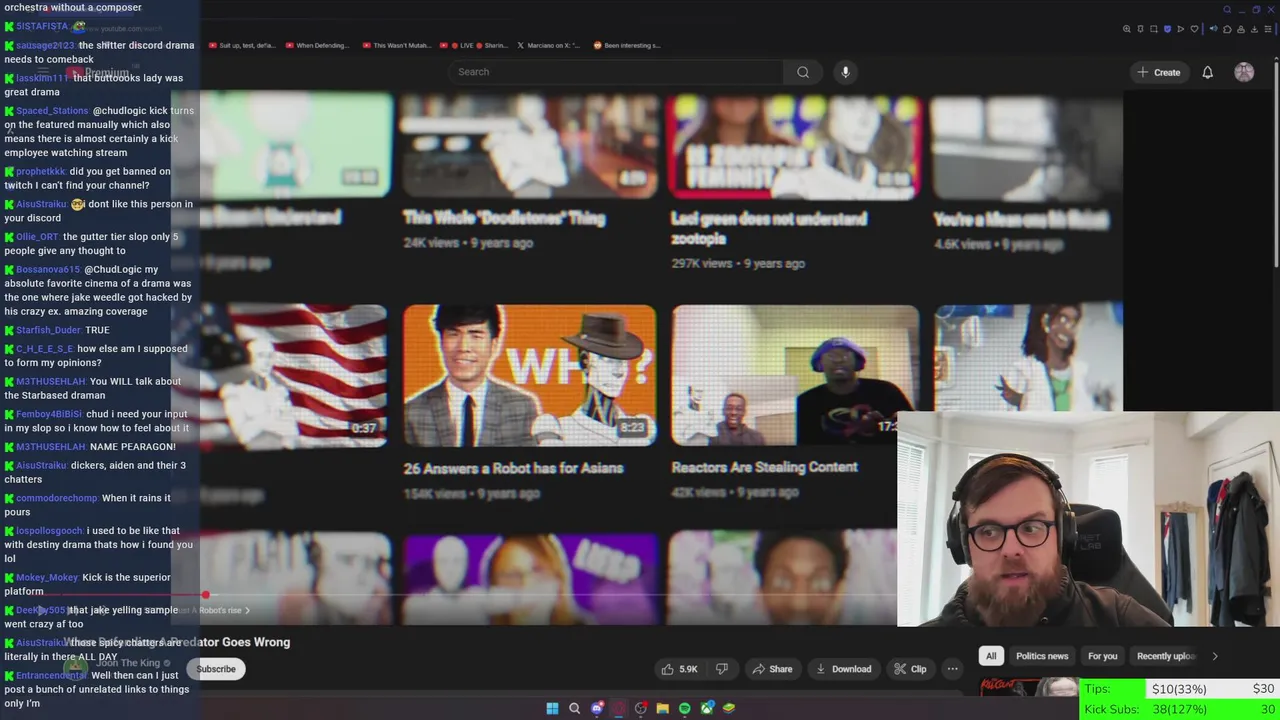Like the video with 5.9K likes
The height and width of the screenshot is (720, 1280).
pos(678,669)
